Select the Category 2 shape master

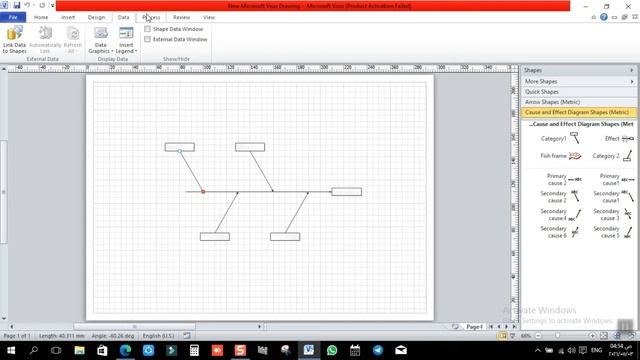(613, 156)
